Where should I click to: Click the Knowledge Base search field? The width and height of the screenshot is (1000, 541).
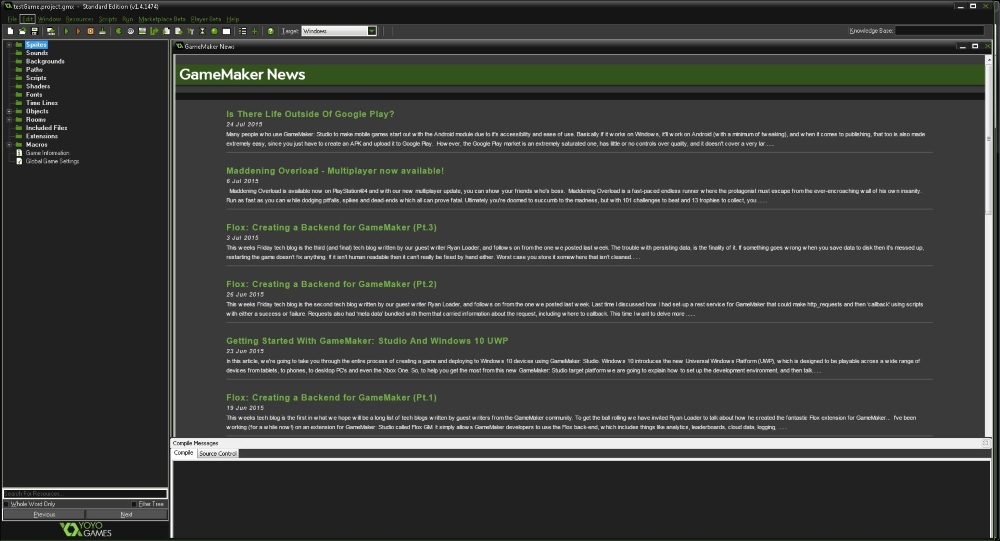[939, 31]
